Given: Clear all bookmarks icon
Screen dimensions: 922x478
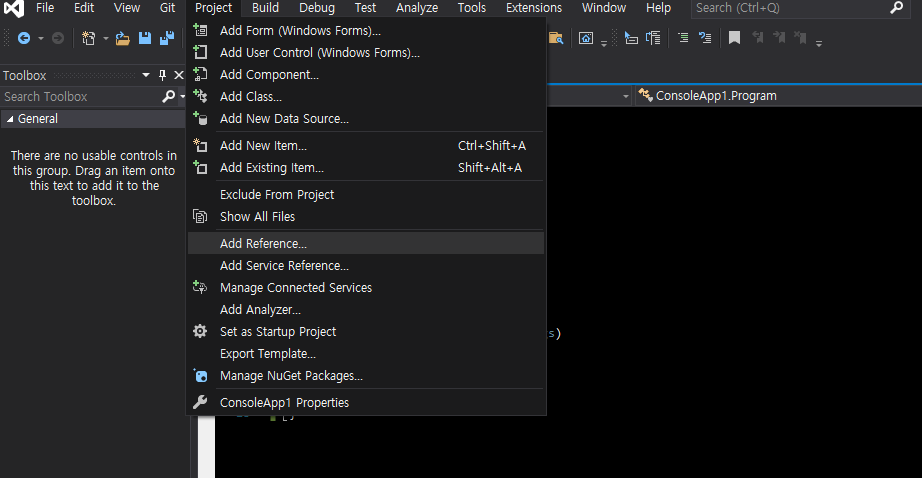Looking at the screenshot, I should [x=800, y=38].
